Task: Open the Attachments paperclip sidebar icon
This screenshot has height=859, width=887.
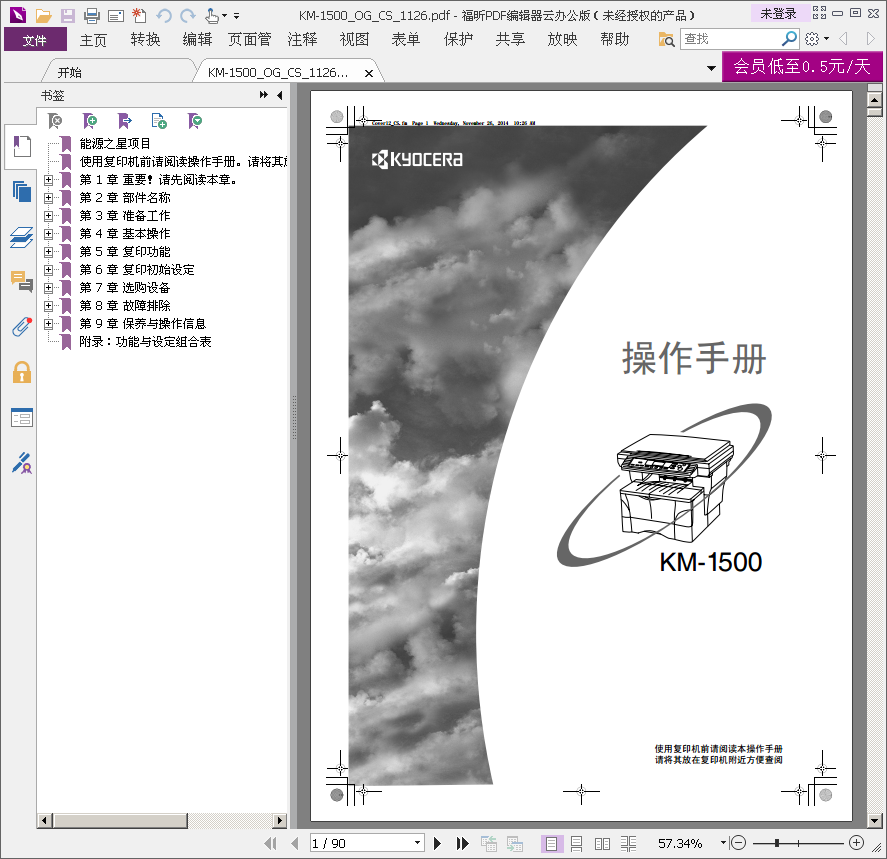Action: (21, 327)
